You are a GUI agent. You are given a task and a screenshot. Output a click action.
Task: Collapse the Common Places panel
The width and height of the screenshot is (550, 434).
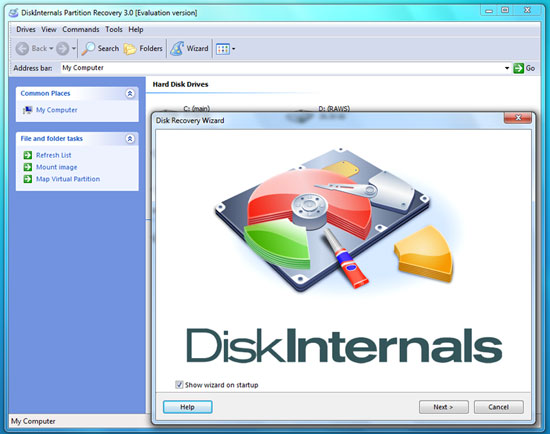point(130,93)
